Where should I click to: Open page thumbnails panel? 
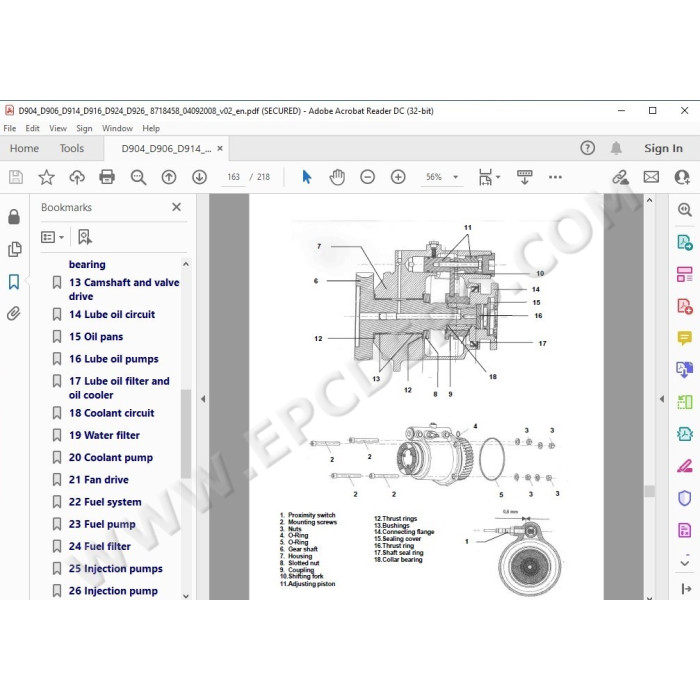[x=14, y=250]
